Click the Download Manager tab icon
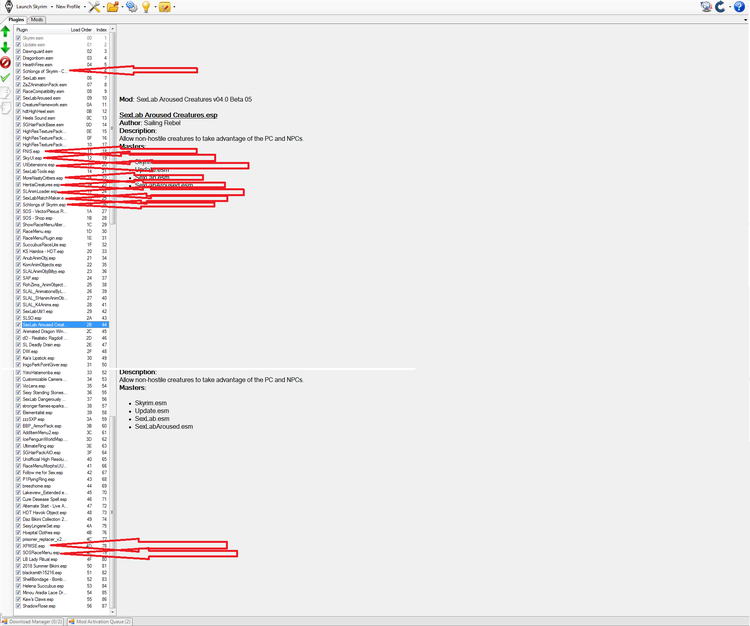 (x=5, y=622)
